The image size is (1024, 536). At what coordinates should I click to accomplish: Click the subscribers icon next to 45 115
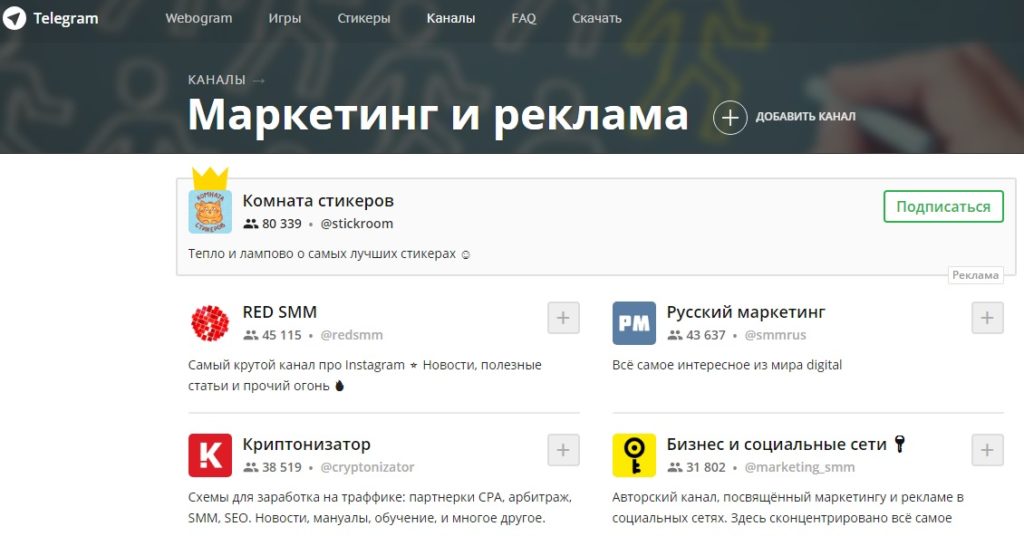tap(251, 335)
